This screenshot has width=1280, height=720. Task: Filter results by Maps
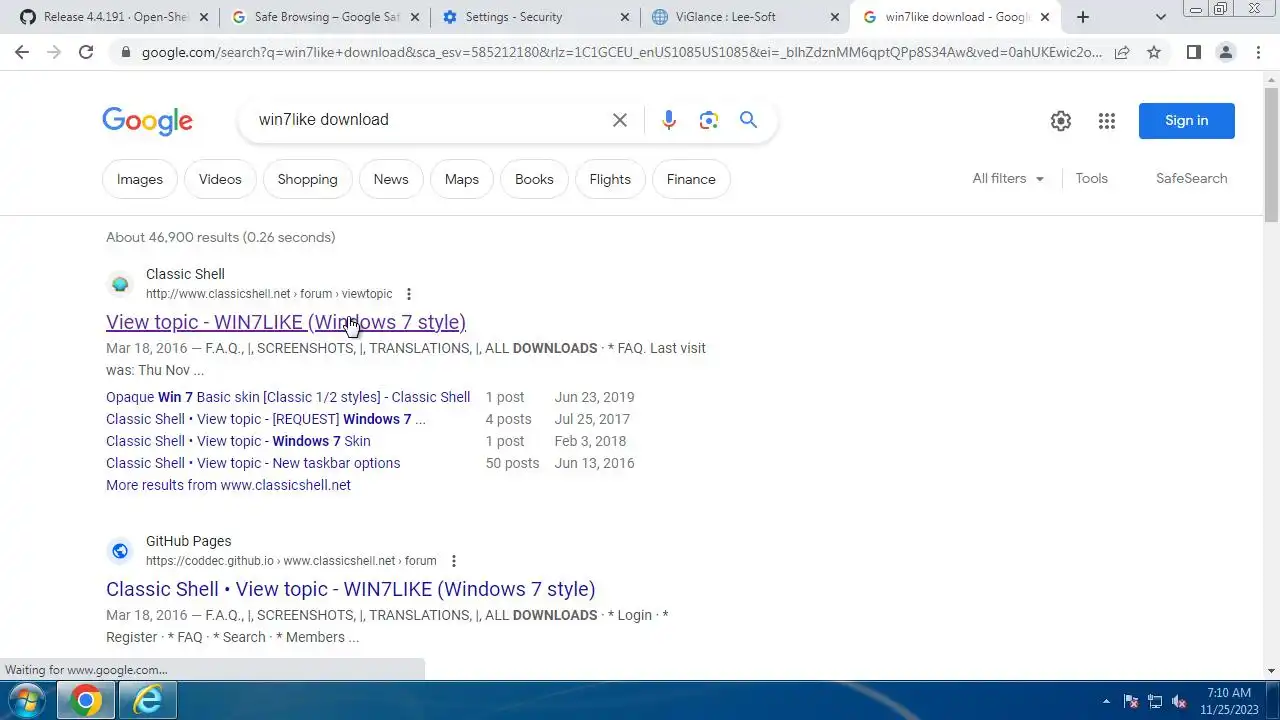coord(462,179)
